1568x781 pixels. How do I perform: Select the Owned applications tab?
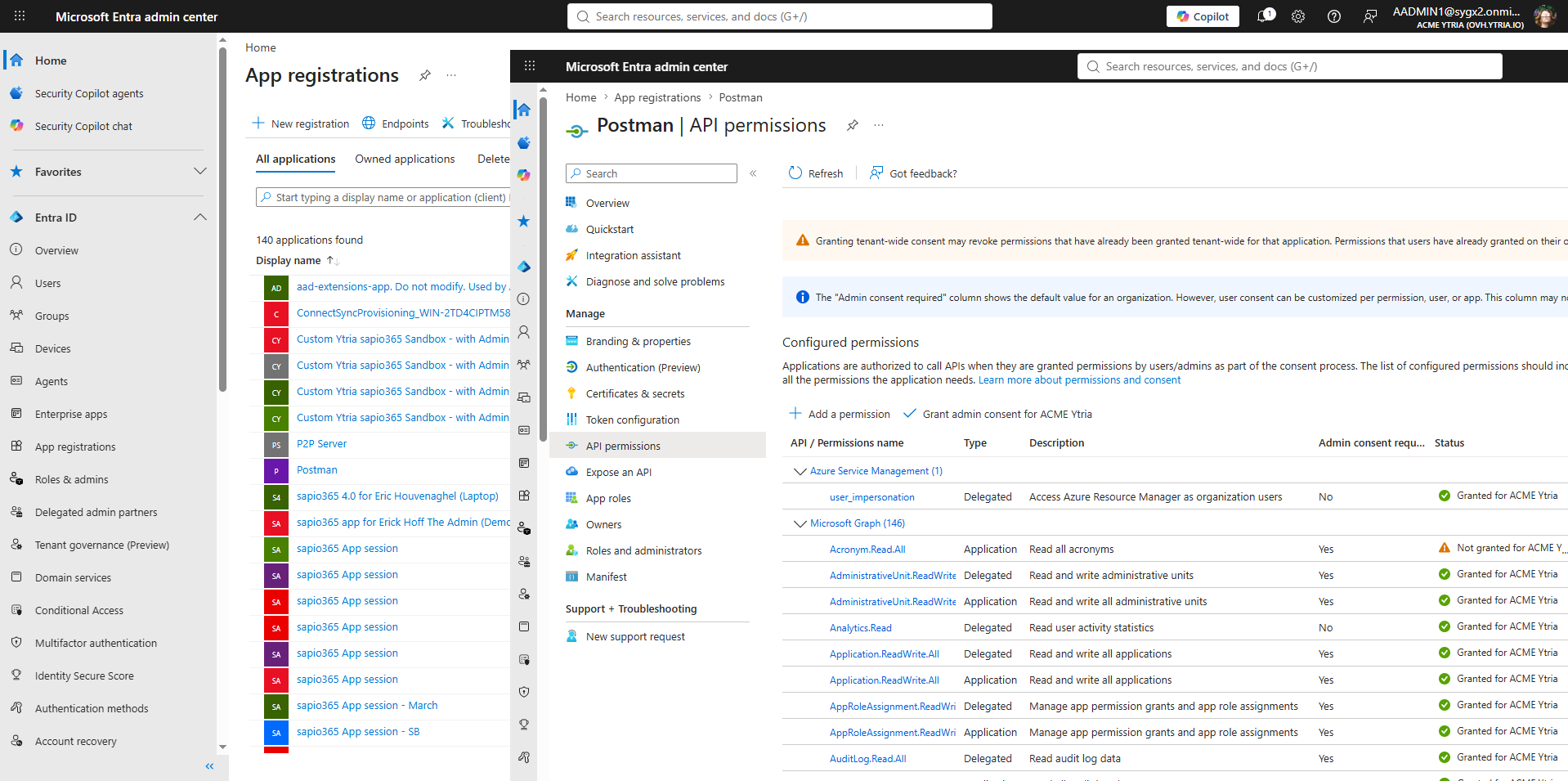(405, 159)
